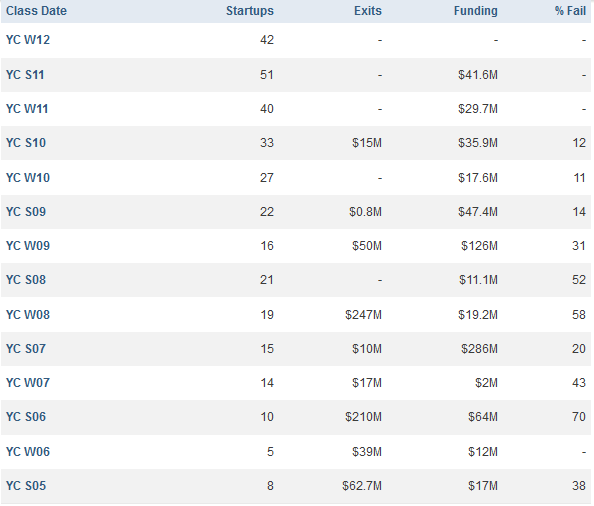Open the YC S08 class link

pyautogui.click(x=26, y=280)
